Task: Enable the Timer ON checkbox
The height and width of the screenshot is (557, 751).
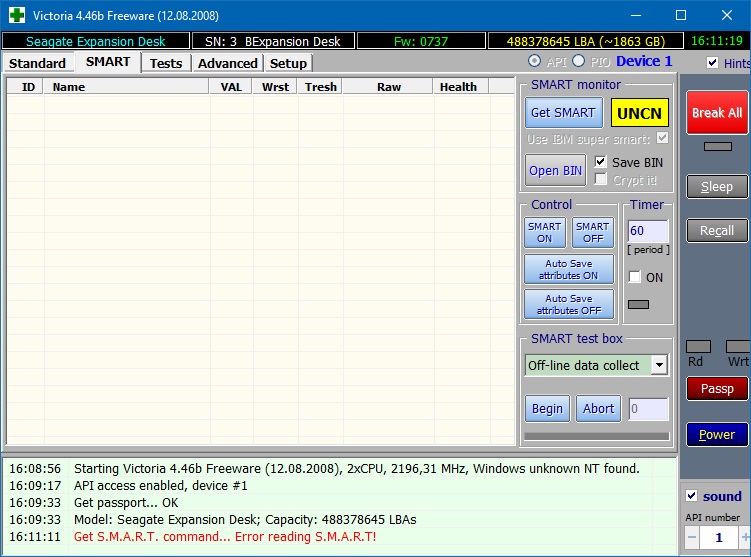Action: pos(635,277)
